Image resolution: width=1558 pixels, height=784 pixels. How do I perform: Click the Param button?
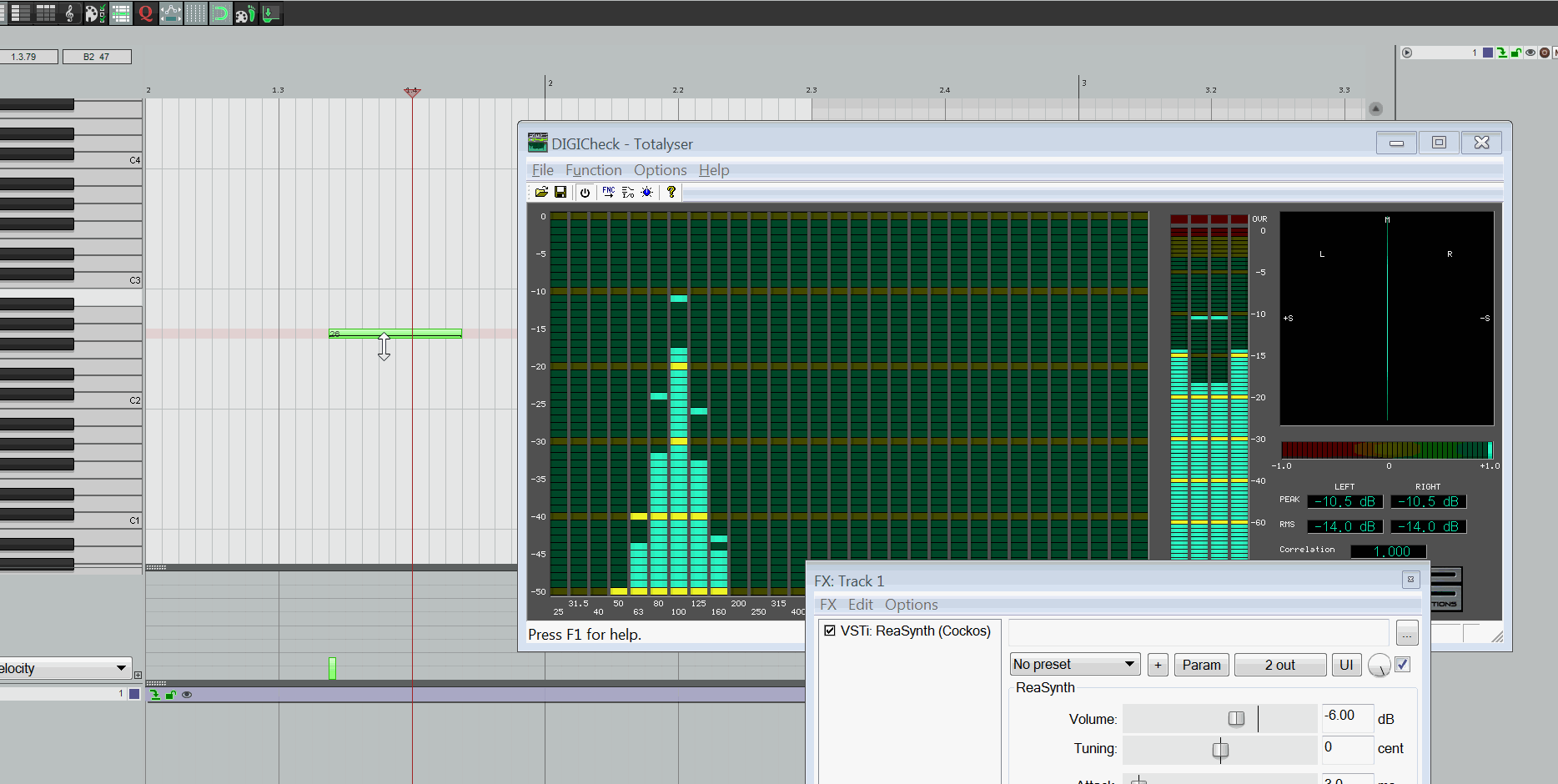[x=1201, y=665]
